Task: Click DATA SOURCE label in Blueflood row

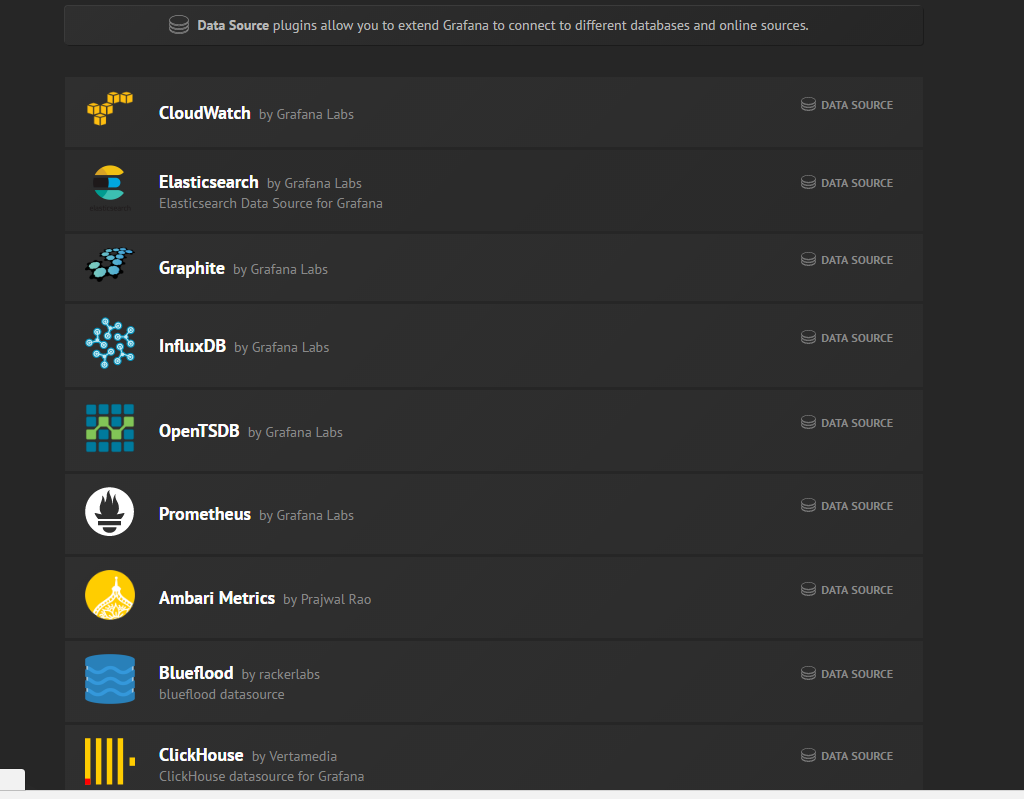Action: [857, 674]
